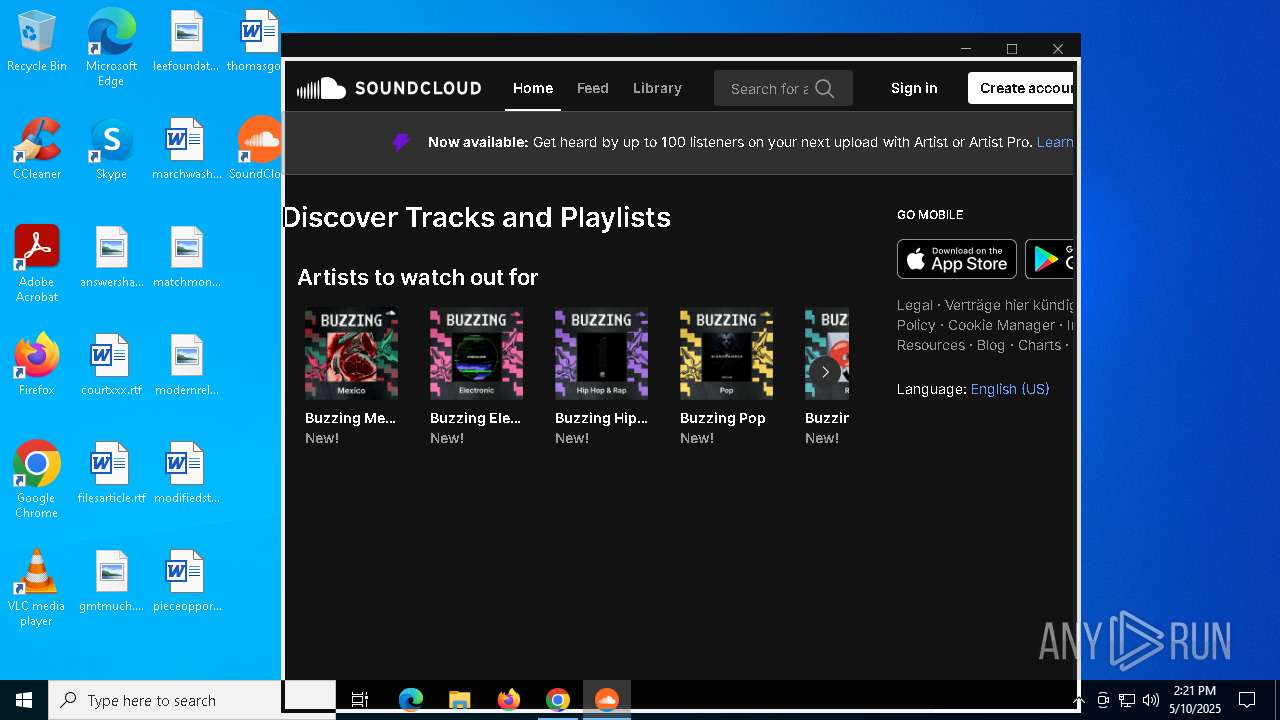Screen dimensions: 1280x720
Task: Open the marchwash document on the desktop
Action: (186, 149)
